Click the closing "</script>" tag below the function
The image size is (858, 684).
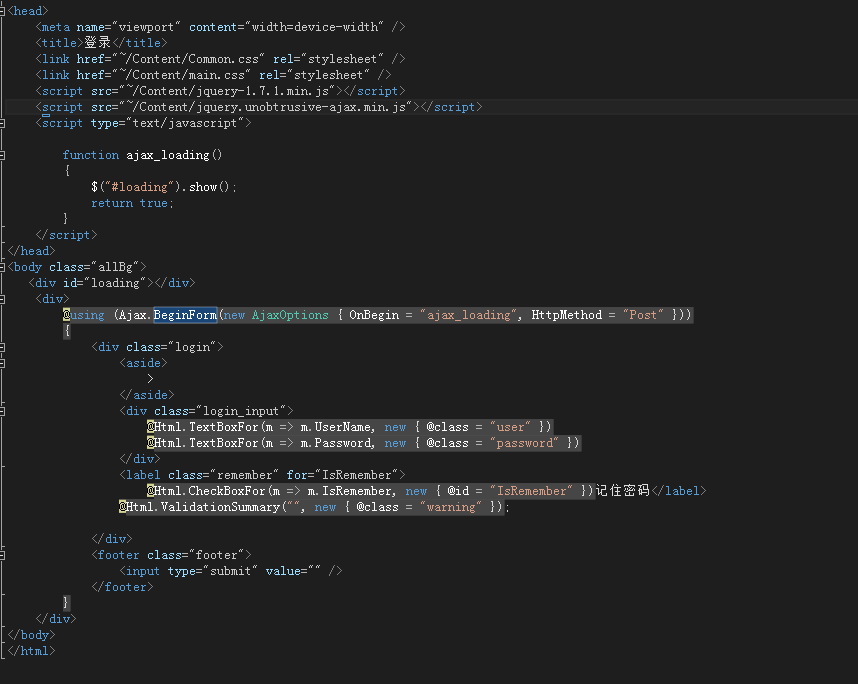[x=66, y=235]
